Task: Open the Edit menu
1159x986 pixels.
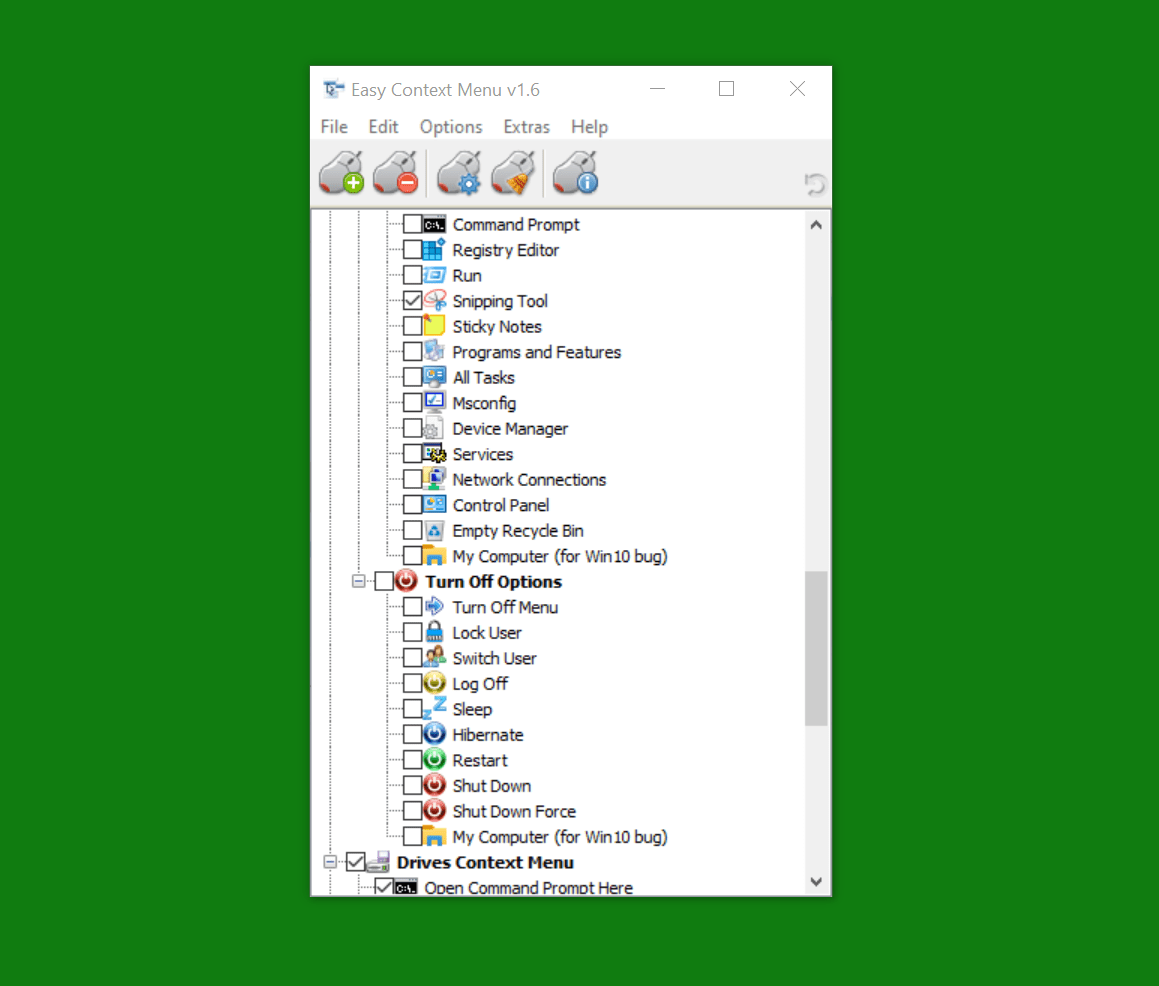Action: [x=383, y=127]
